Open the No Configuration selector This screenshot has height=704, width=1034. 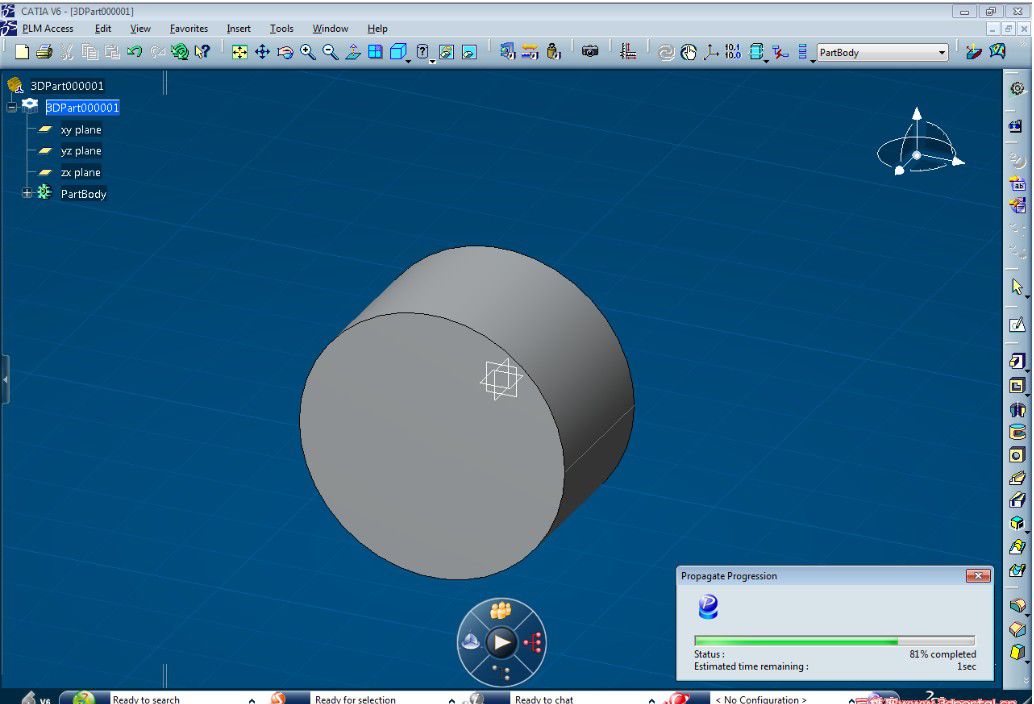pos(781,699)
